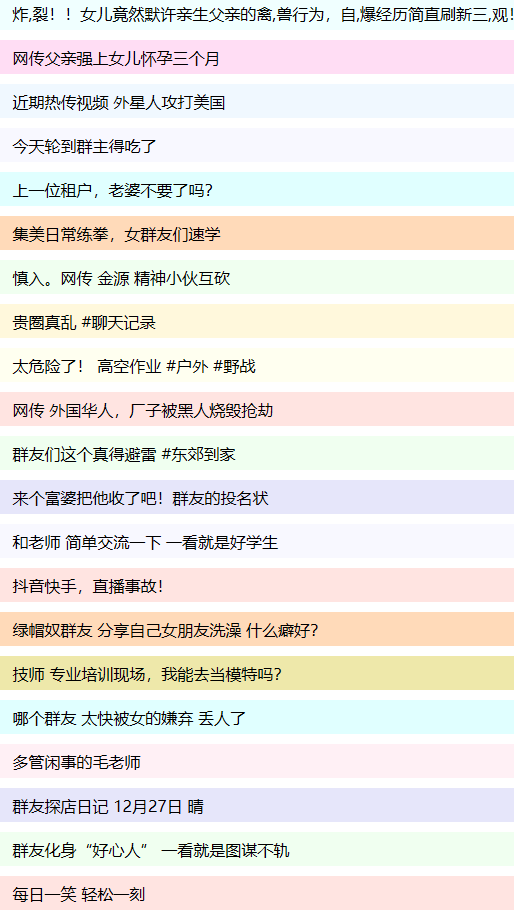
Task: Open the '多管闲事的毛老师' entry
Action: 257,762
